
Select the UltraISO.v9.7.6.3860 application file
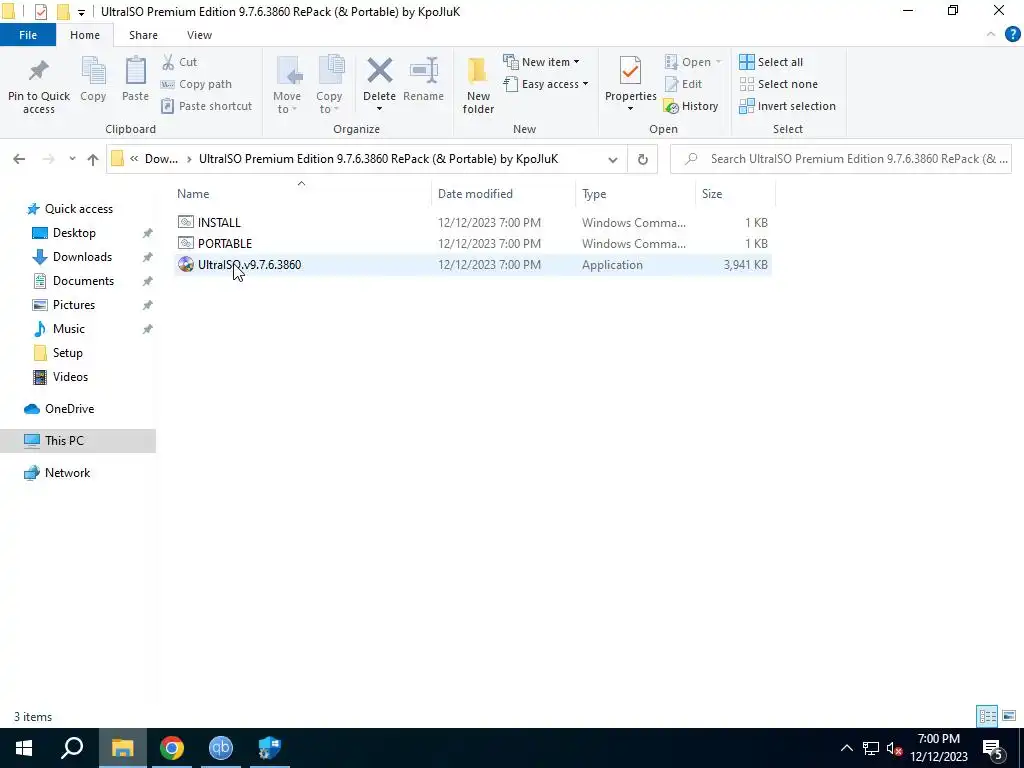coord(473,264)
